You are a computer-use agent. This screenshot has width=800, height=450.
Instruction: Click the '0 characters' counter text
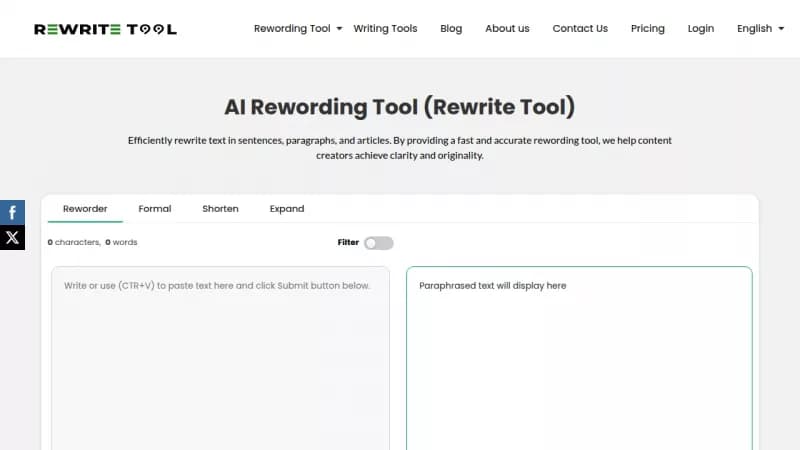[x=74, y=242]
